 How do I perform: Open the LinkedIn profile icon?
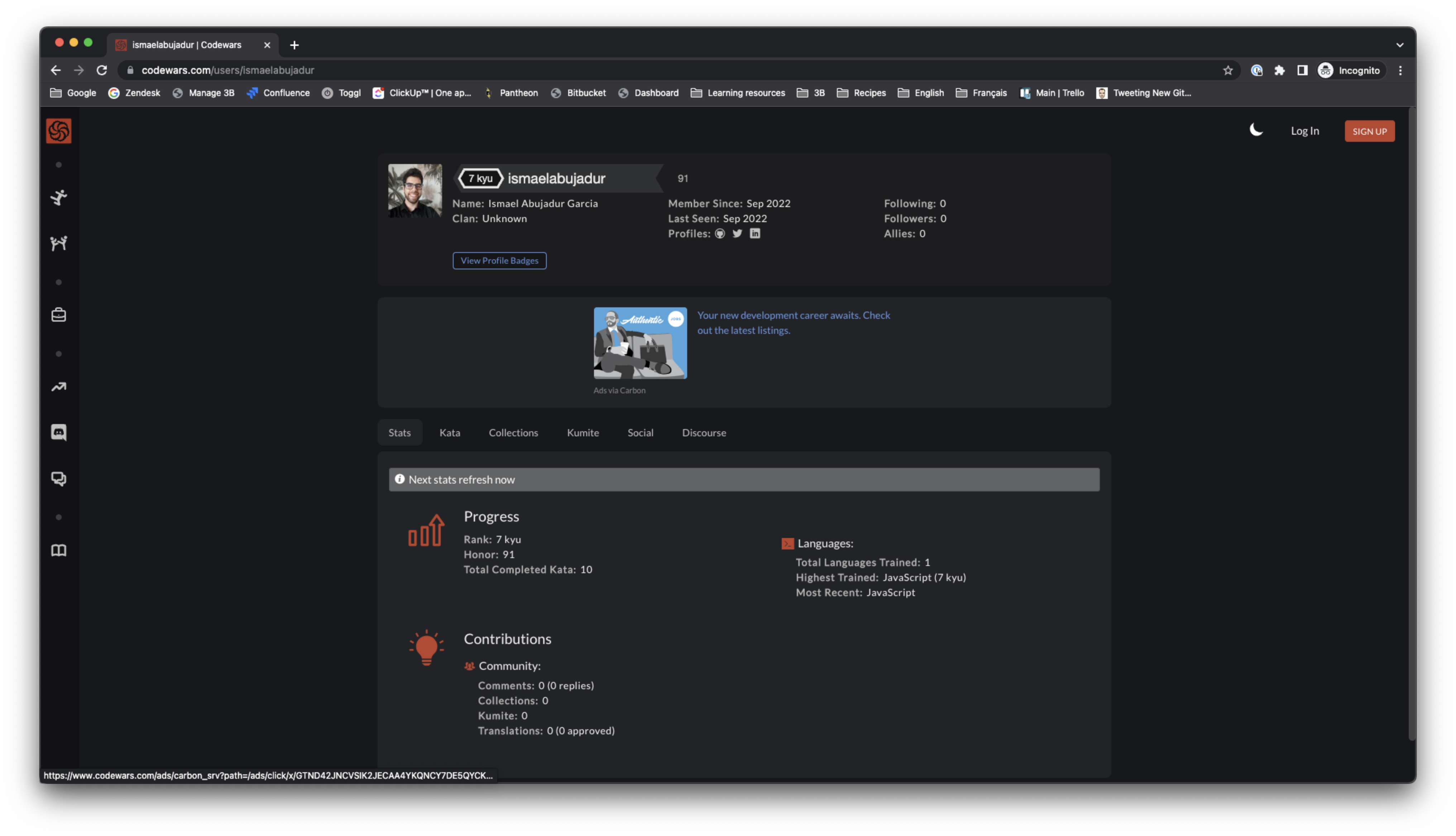pos(755,234)
